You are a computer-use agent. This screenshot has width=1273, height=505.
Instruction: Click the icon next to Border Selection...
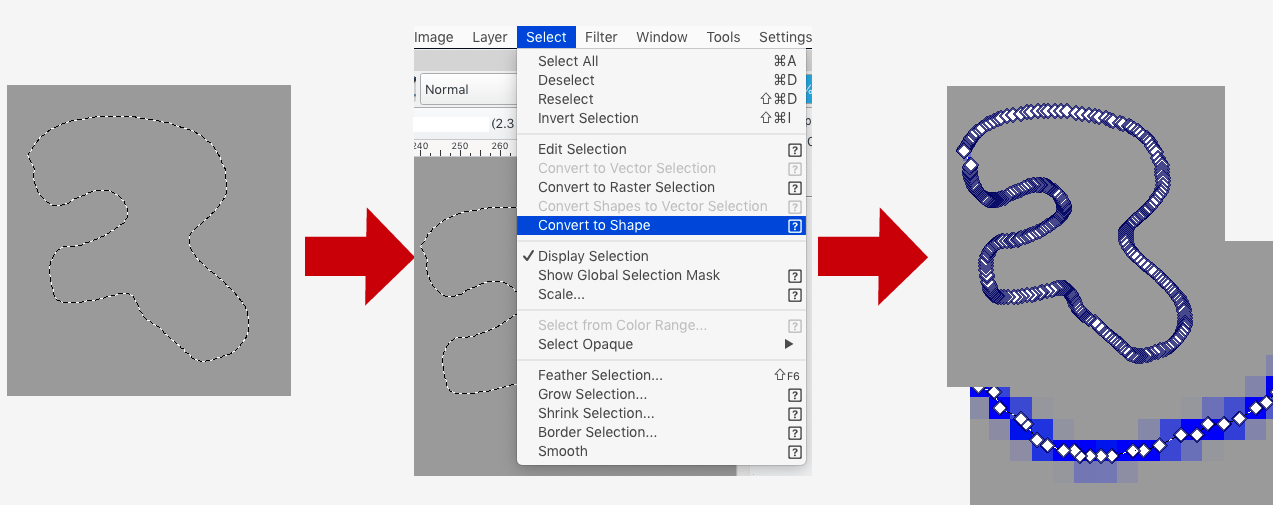tap(795, 433)
